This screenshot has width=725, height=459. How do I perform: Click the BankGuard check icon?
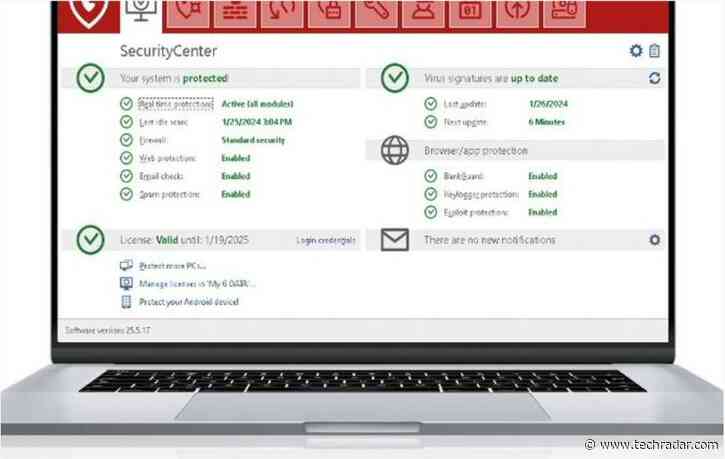[x=430, y=176]
